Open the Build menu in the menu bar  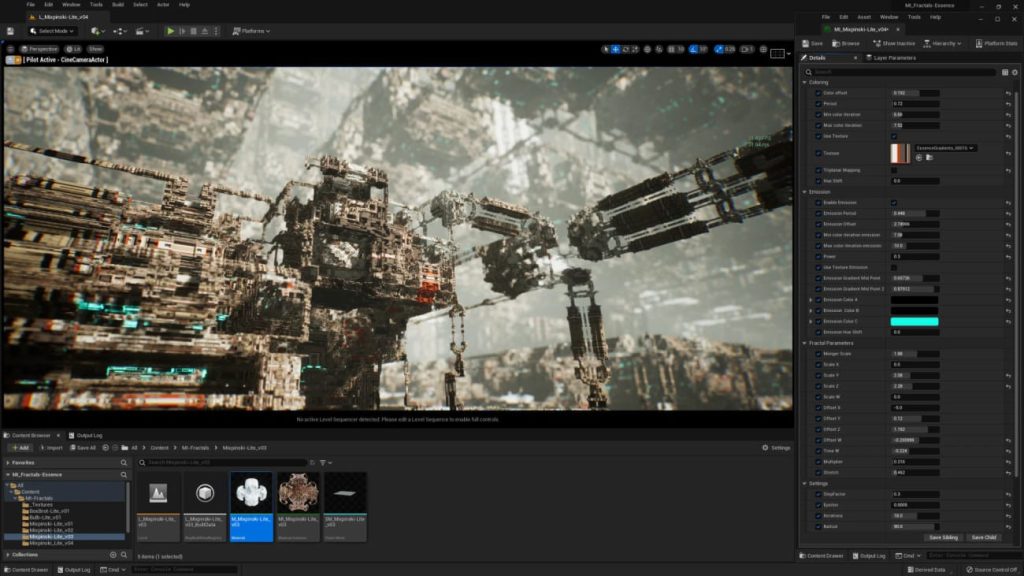pyautogui.click(x=118, y=4)
